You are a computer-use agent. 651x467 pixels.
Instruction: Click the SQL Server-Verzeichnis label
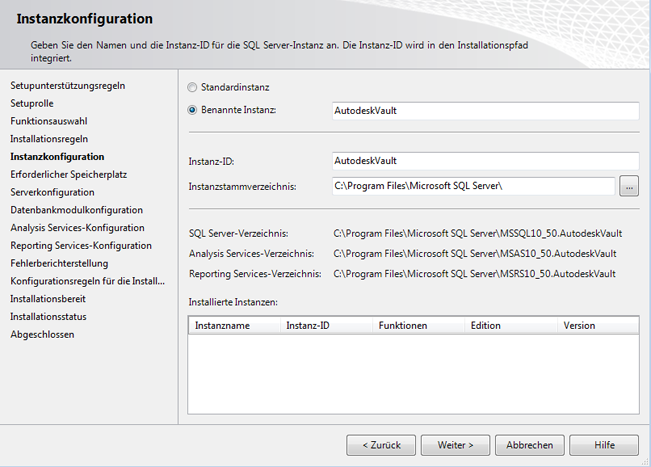click(x=238, y=234)
